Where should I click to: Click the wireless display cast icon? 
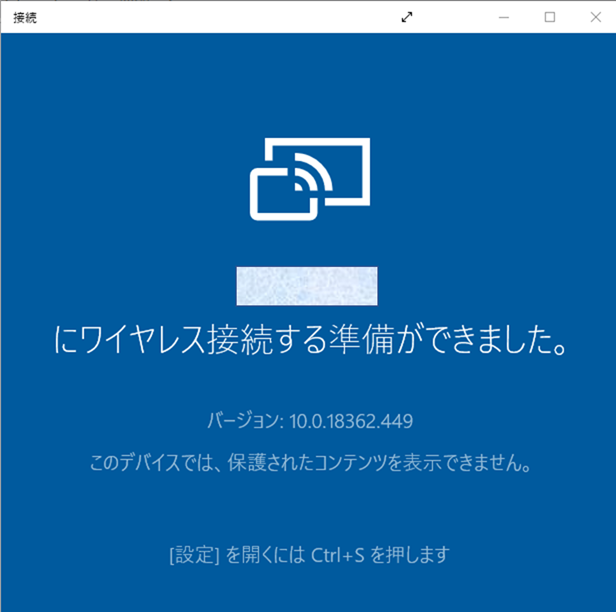point(310,179)
